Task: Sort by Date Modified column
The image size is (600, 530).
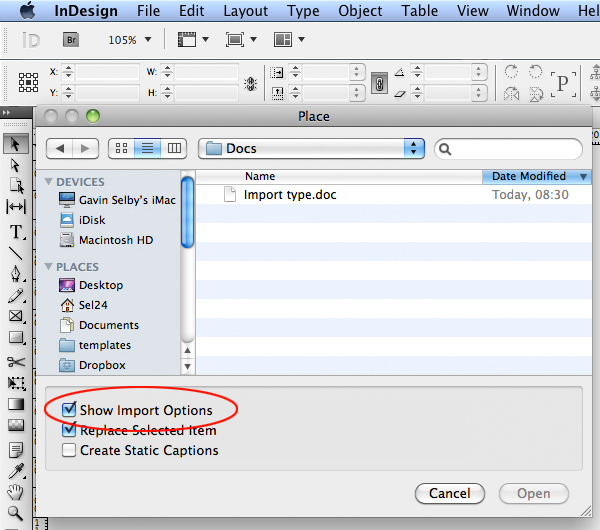Action: [537, 176]
